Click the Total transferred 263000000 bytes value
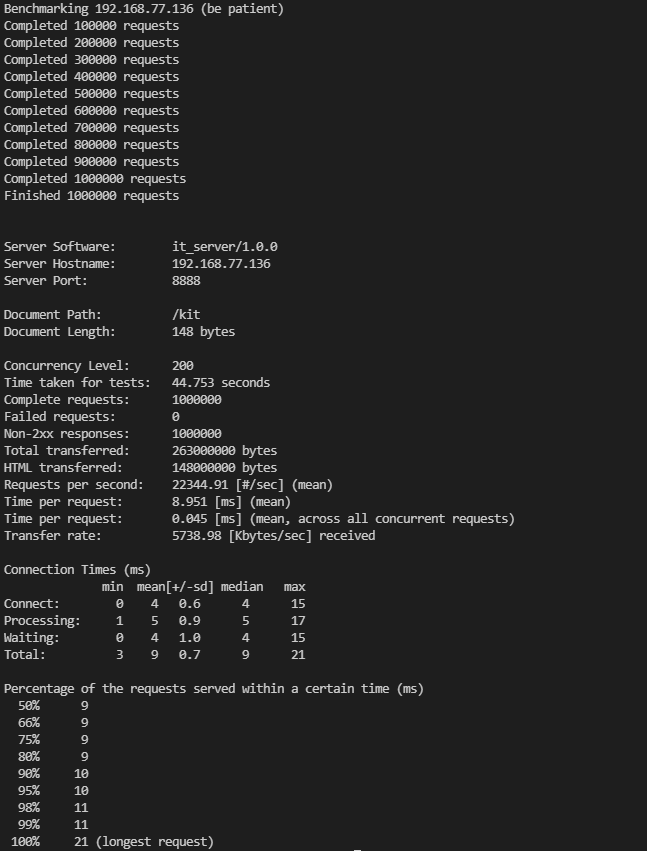Image resolution: width=647 pixels, height=851 pixels. 224,450
